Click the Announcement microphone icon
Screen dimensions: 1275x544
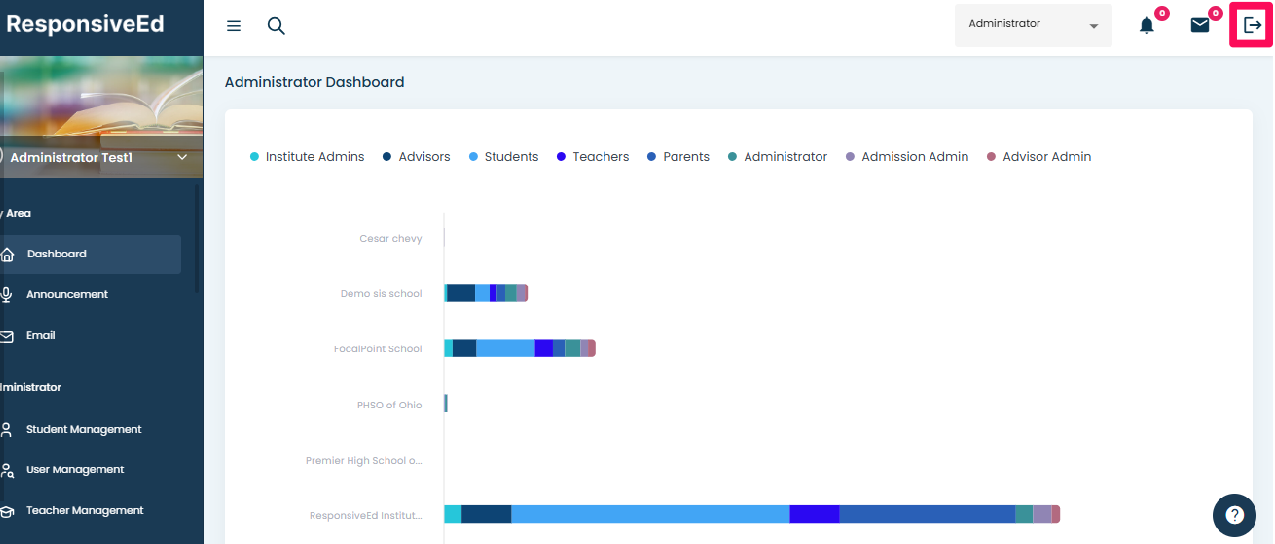click(x=7, y=294)
